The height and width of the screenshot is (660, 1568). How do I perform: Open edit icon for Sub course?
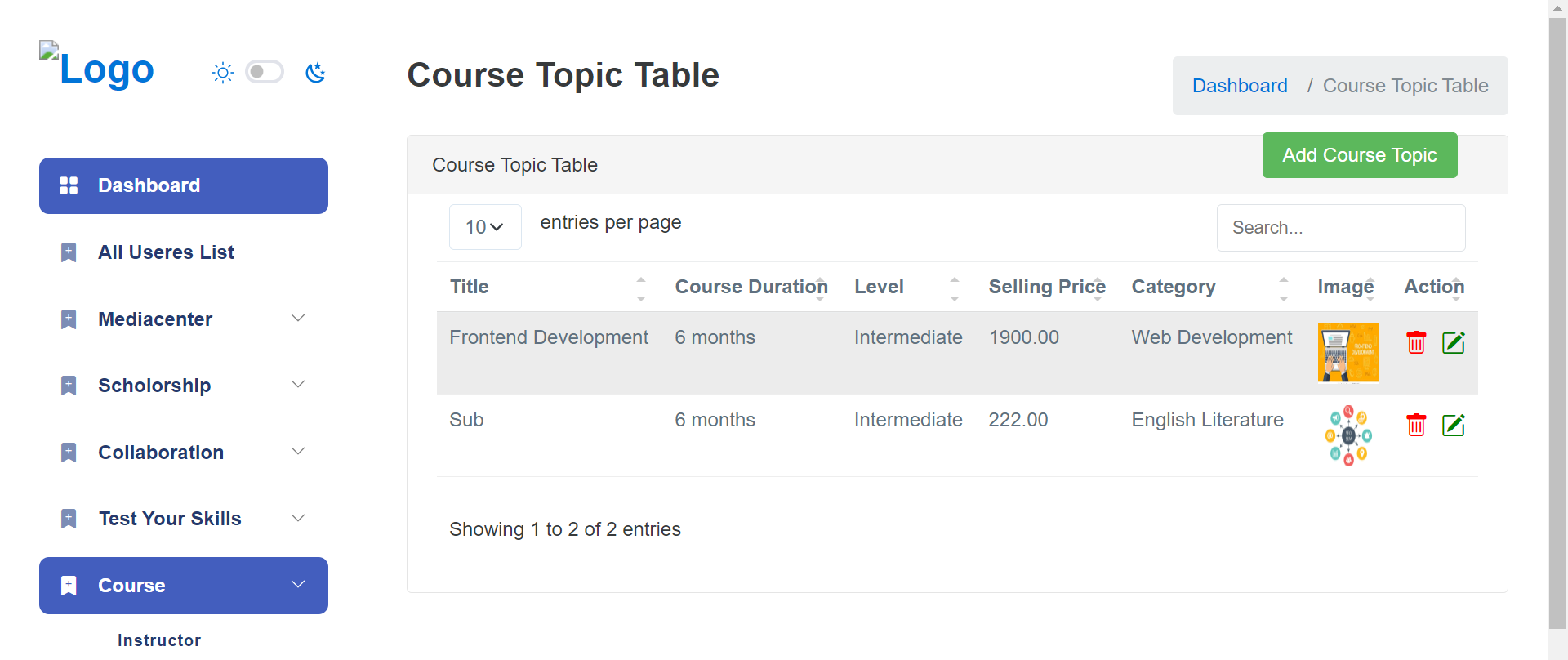coord(1454,425)
